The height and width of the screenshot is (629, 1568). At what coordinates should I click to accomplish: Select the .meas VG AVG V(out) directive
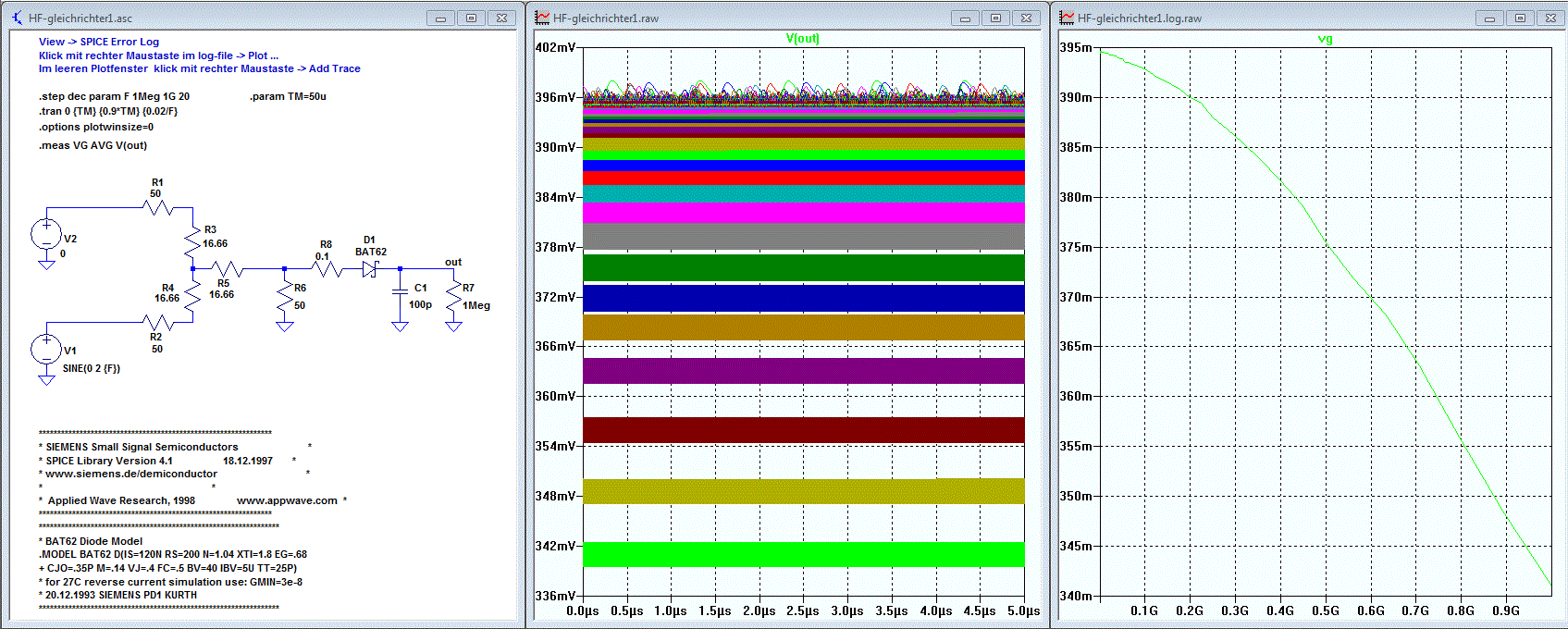pyautogui.click(x=93, y=145)
